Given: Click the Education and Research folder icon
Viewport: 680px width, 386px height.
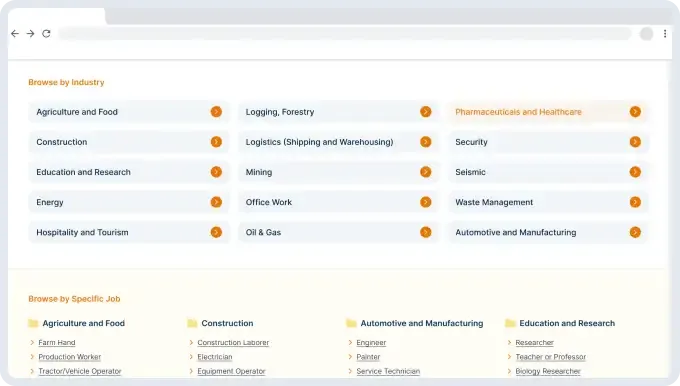Looking at the screenshot, I should pos(510,323).
